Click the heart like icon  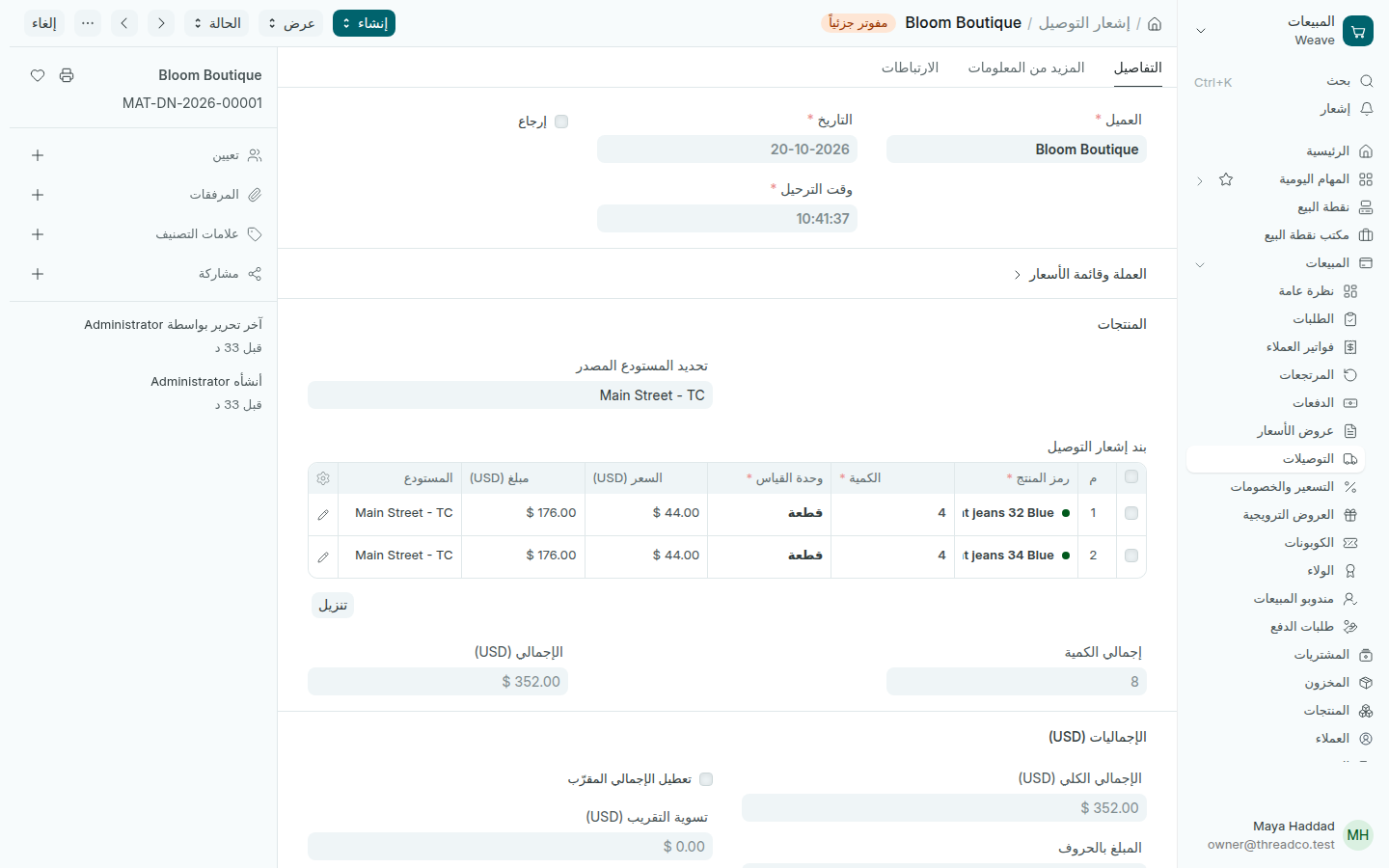pos(38,75)
